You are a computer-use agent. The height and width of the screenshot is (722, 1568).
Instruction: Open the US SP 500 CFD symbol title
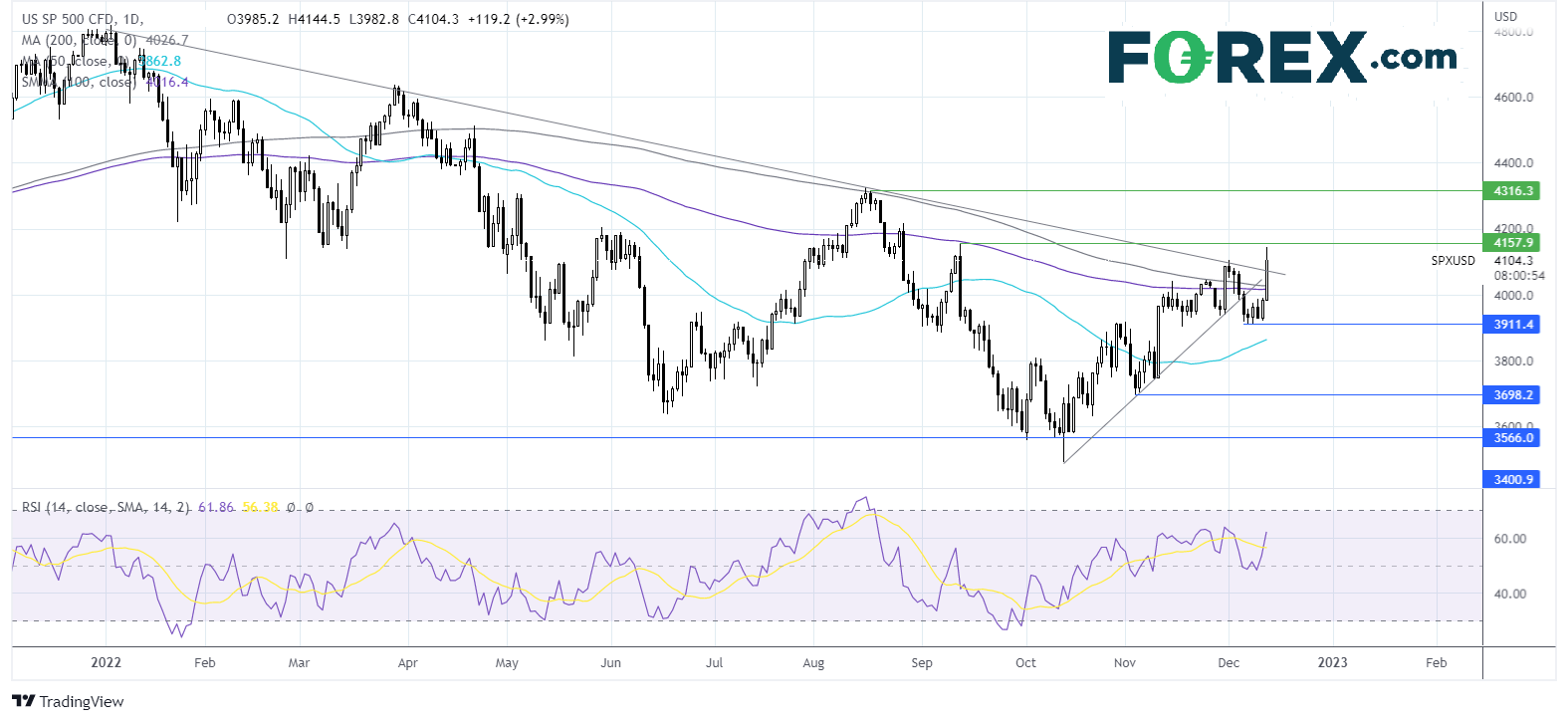[82, 19]
